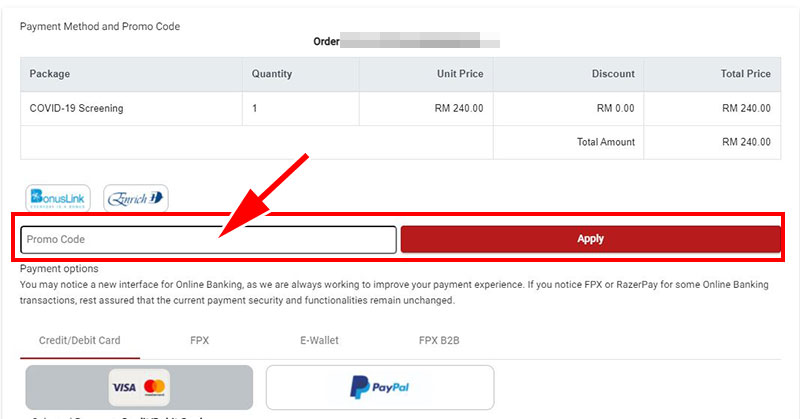Click the blurred Order number text

click(x=420, y=41)
